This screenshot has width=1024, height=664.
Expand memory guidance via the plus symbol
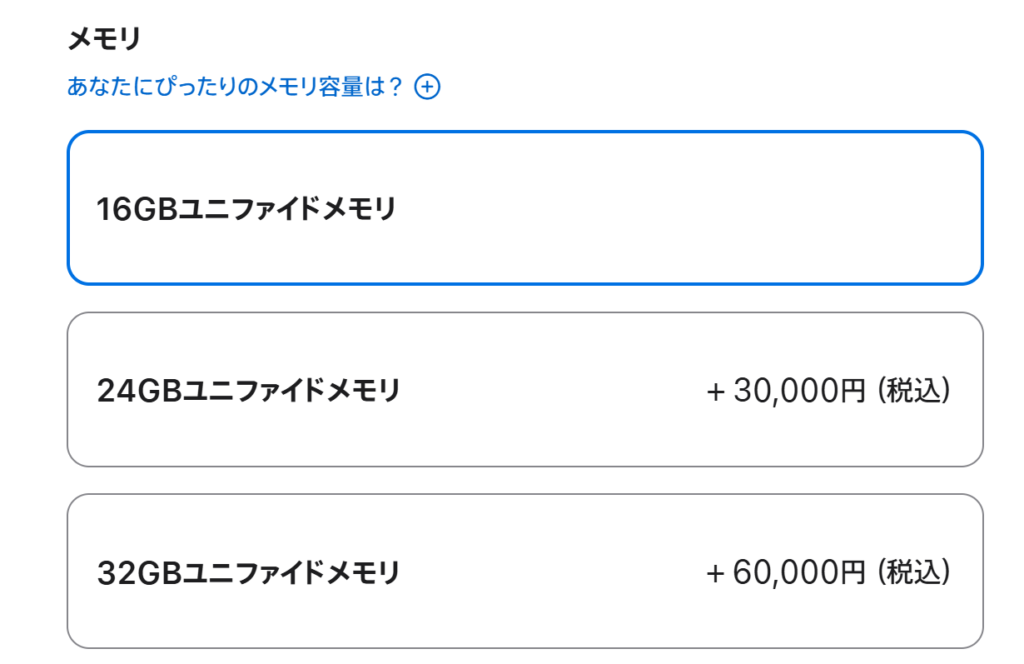[427, 87]
